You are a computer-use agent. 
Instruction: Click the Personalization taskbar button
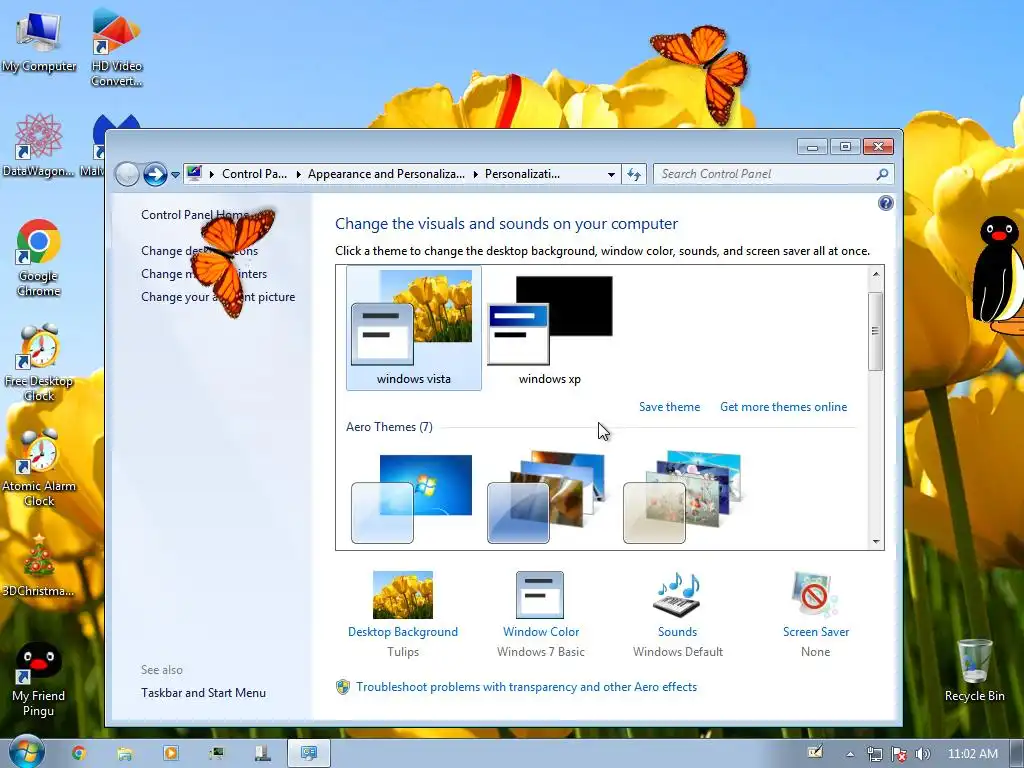(x=309, y=754)
